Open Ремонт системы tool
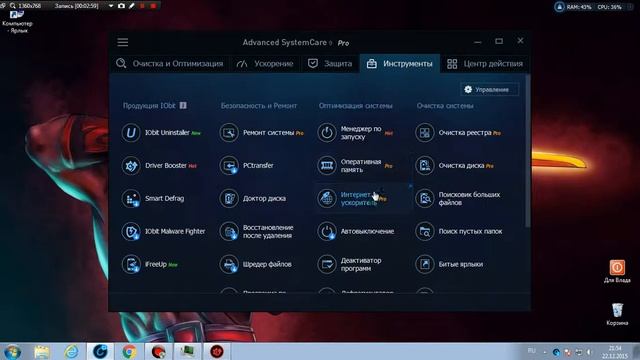 (x=262, y=133)
